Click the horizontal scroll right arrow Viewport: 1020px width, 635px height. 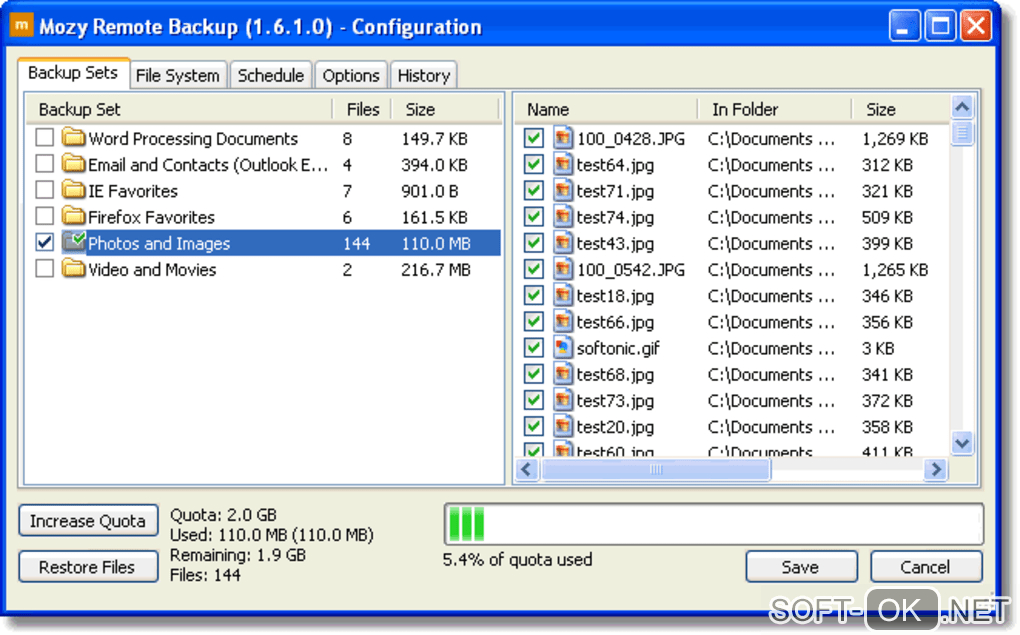click(x=935, y=469)
